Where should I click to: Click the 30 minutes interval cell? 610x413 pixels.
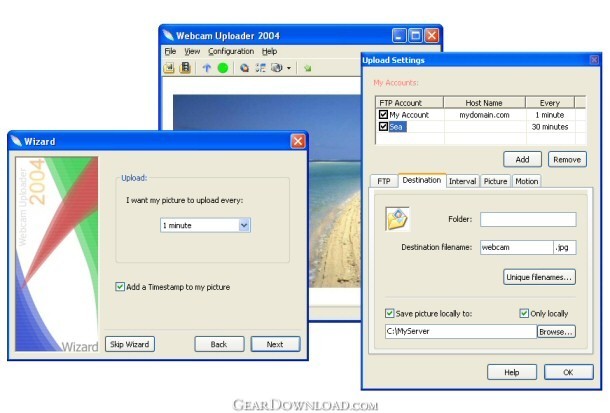550,127
